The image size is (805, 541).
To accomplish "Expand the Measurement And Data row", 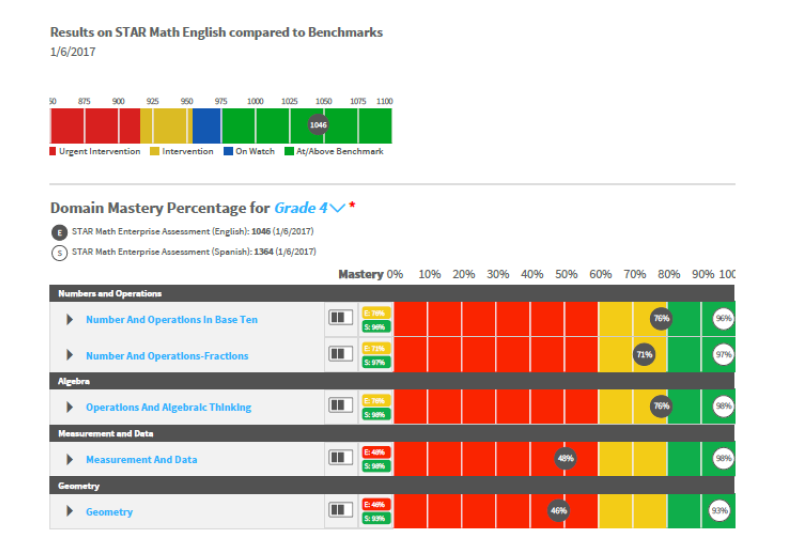I will 69,459.
